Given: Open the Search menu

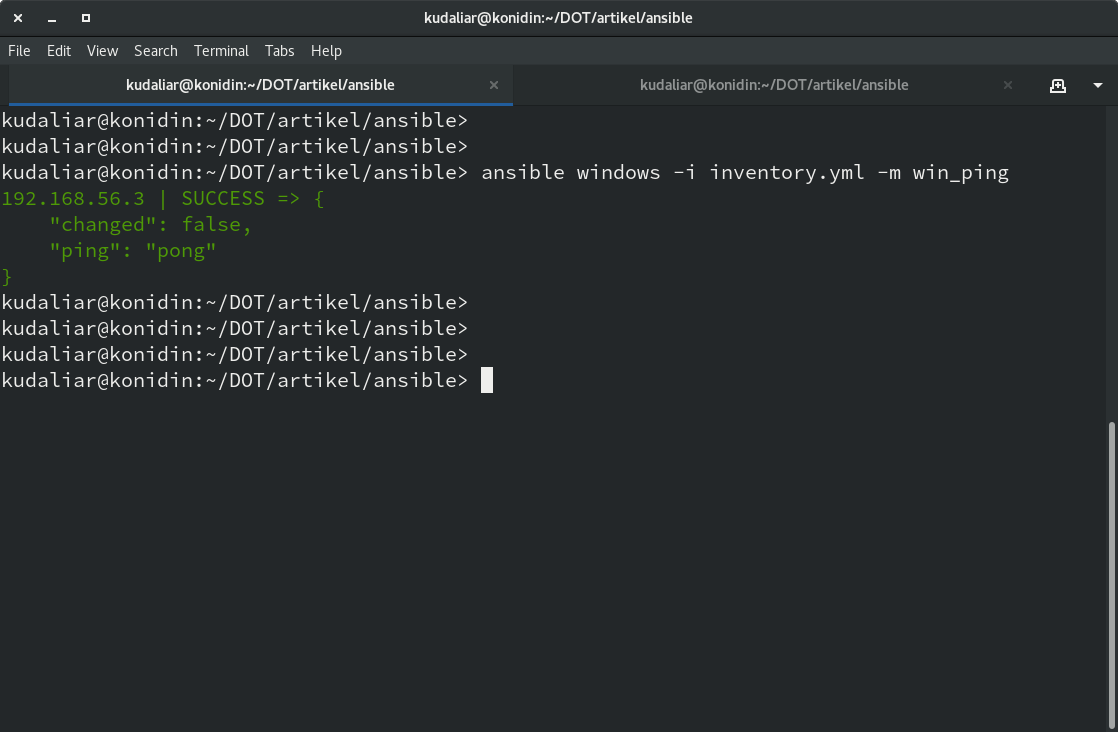Looking at the screenshot, I should click(155, 51).
